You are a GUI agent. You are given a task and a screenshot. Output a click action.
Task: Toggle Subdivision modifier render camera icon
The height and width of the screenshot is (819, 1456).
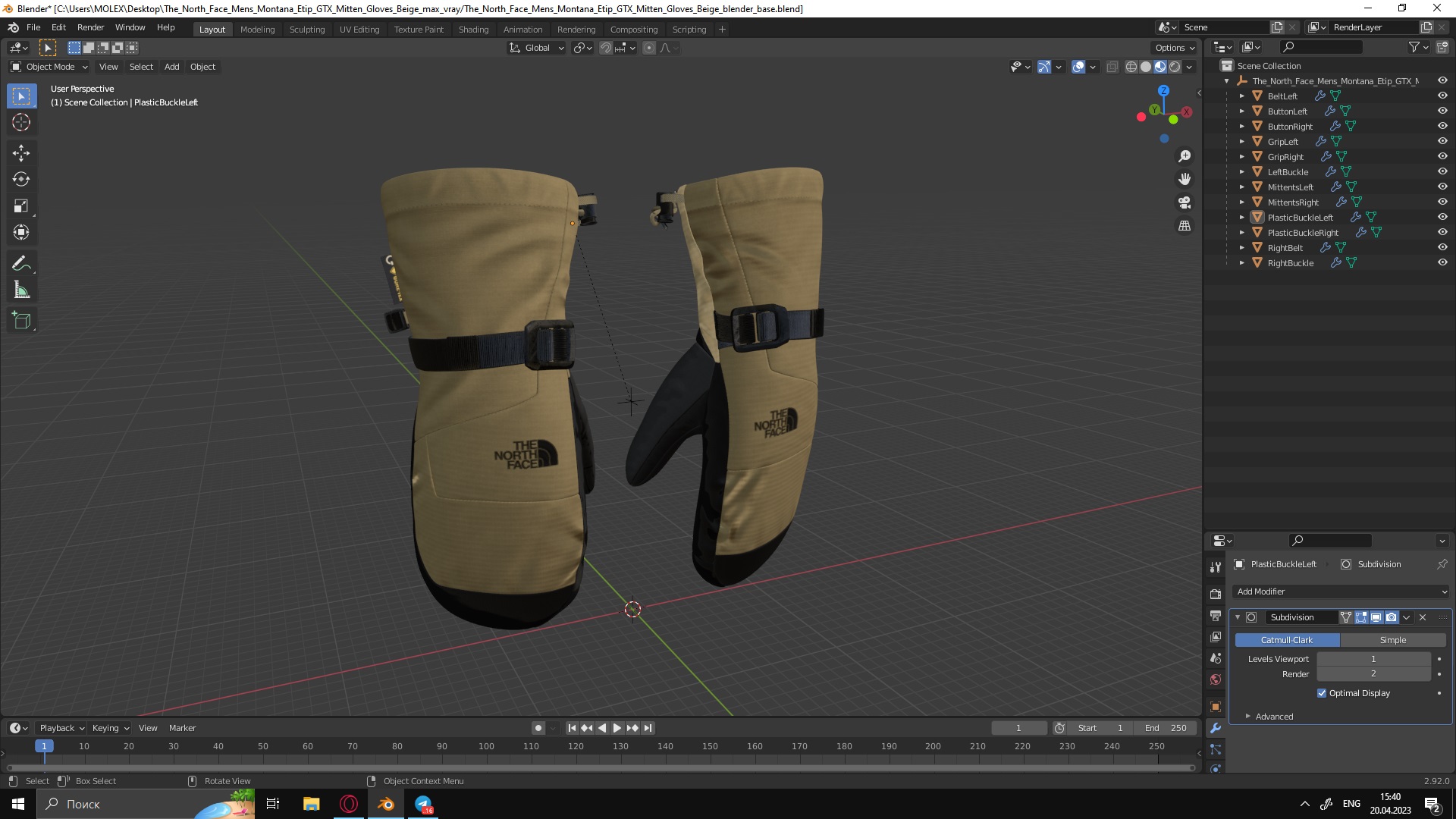point(1392,617)
